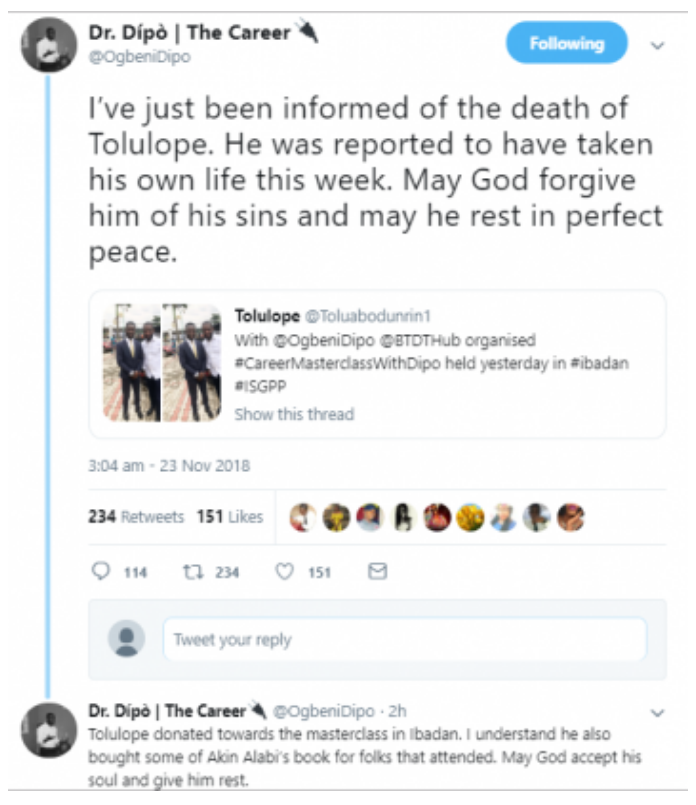
Task: Click the grey default avatar in reply box
Action: coord(126,639)
